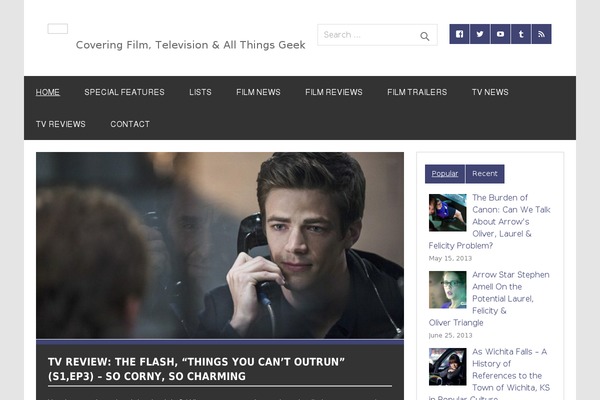This screenshot has width=600, height=400.
Task: Open the Twitter social icon
Action: pos(480,34)
